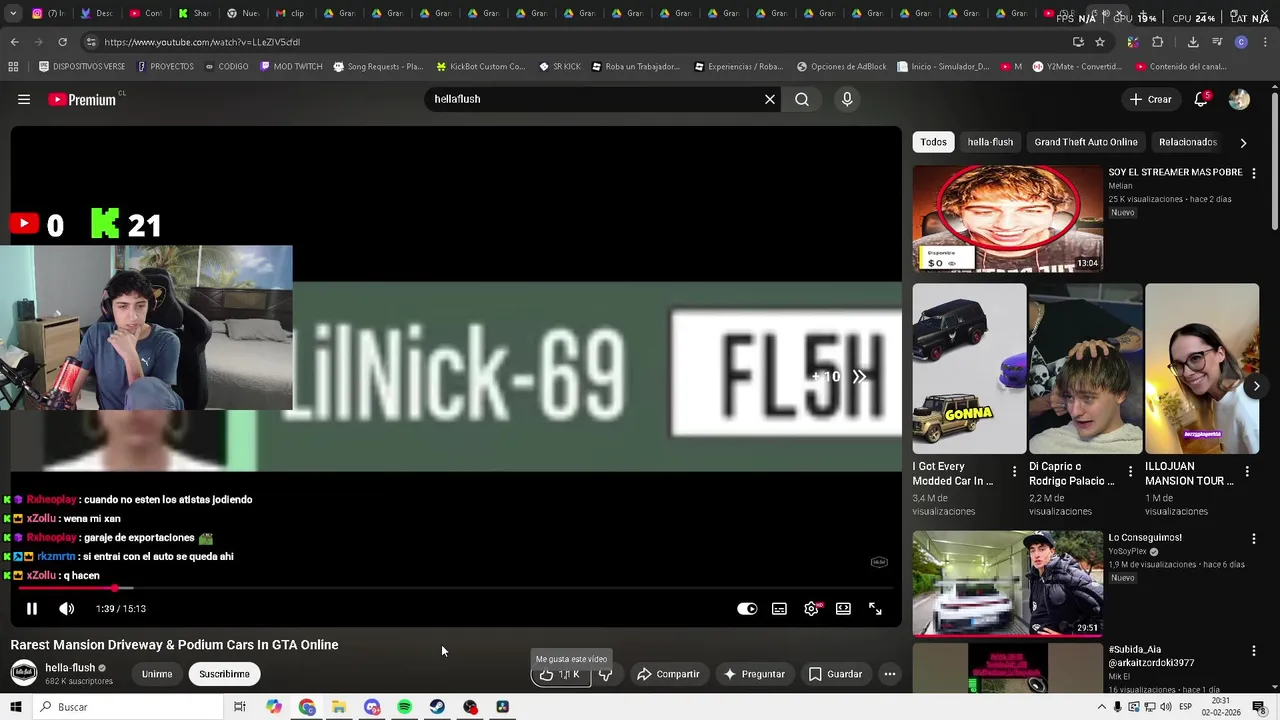Viewport: 1280px width, 720px height.
Task: Open the YouTube guide hamburger menu
Action: [x=24, y=99]
